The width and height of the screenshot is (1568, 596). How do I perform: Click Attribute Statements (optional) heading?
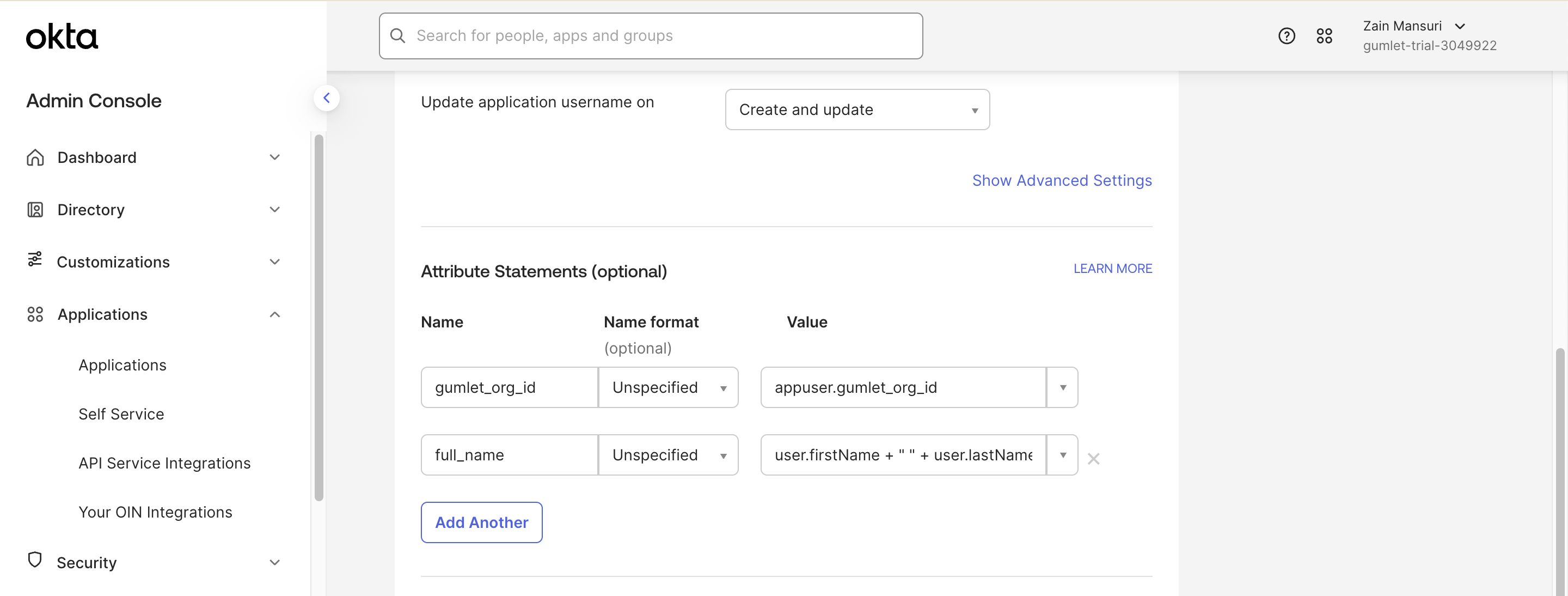pyautogui.click(x=543, y=271)
